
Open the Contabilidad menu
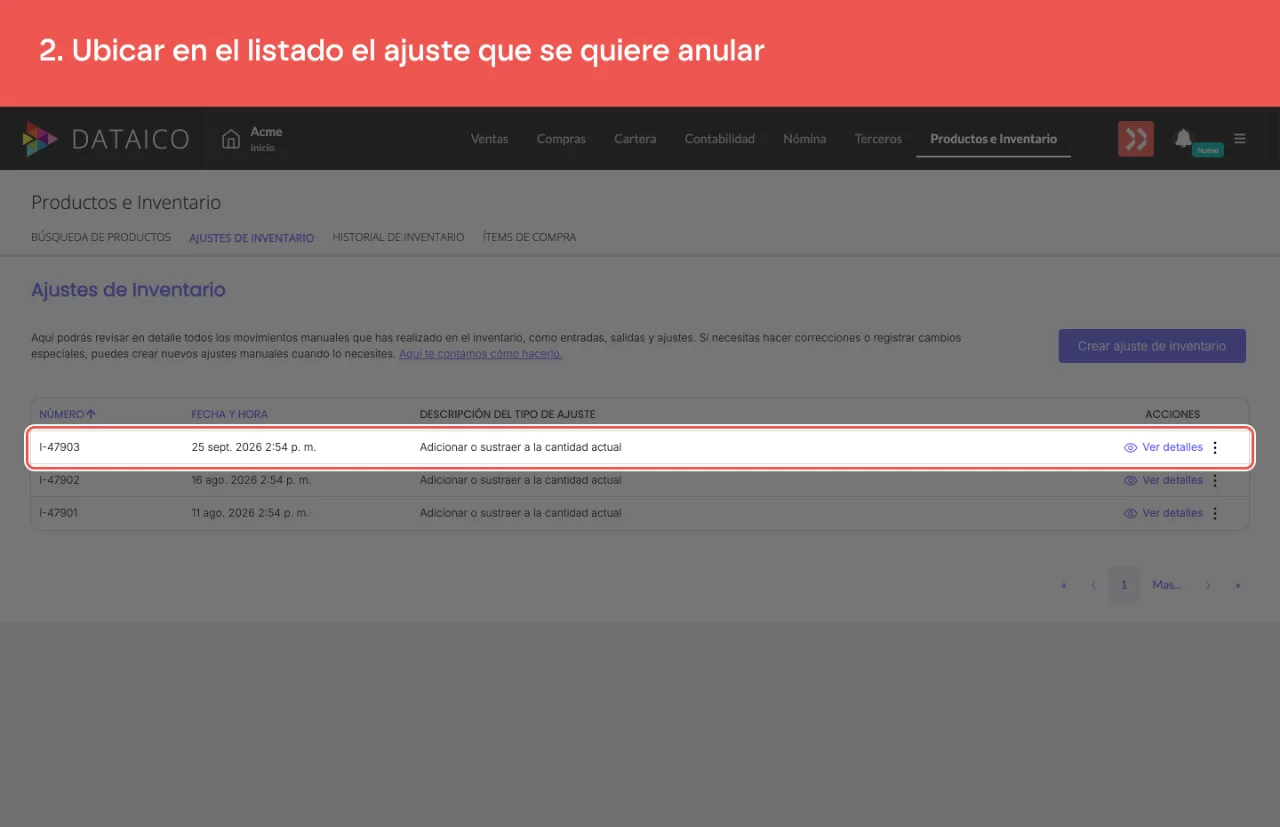point(719,139)
